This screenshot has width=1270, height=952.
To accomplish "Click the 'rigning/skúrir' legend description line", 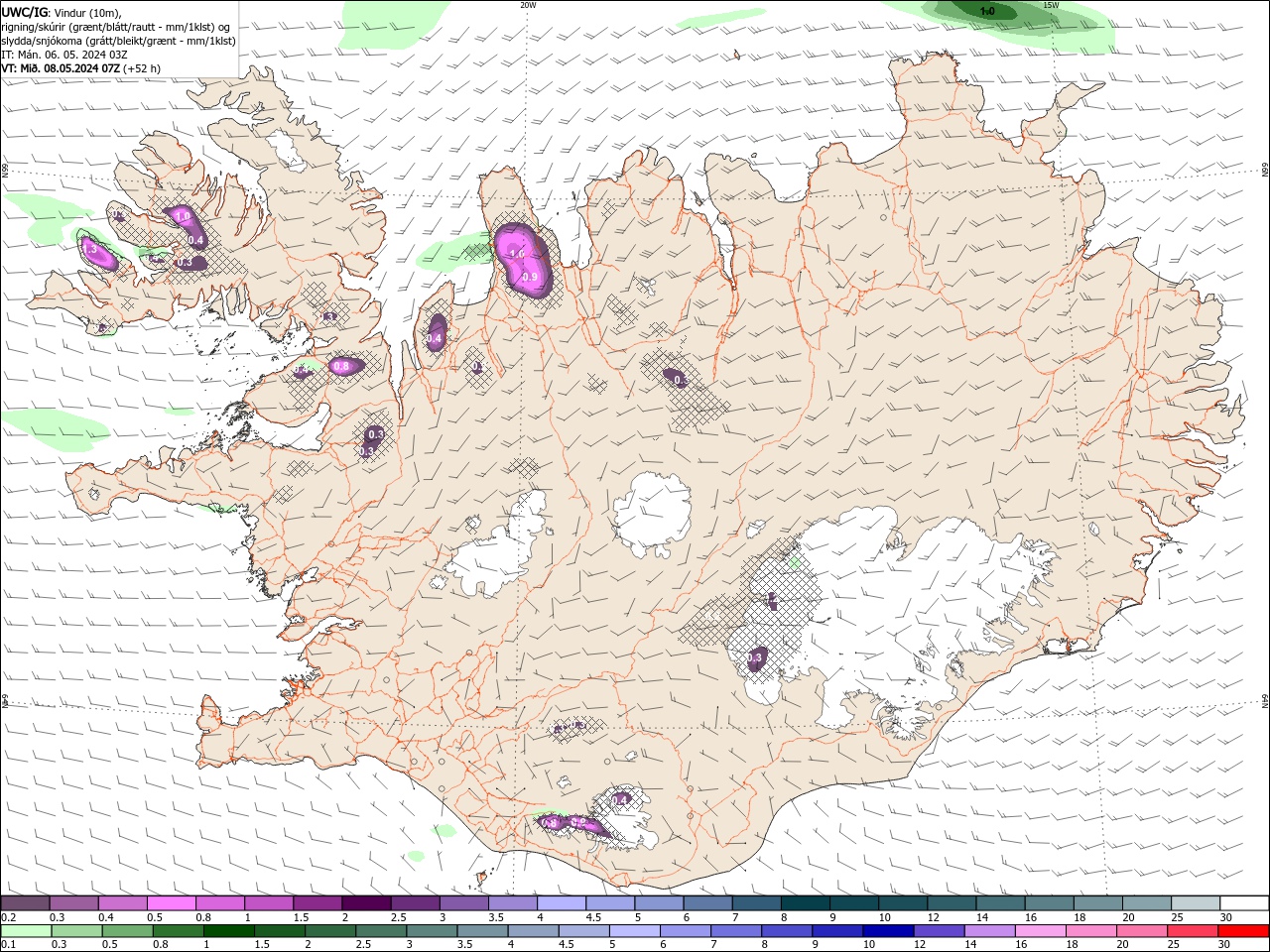I will [116, 27].
